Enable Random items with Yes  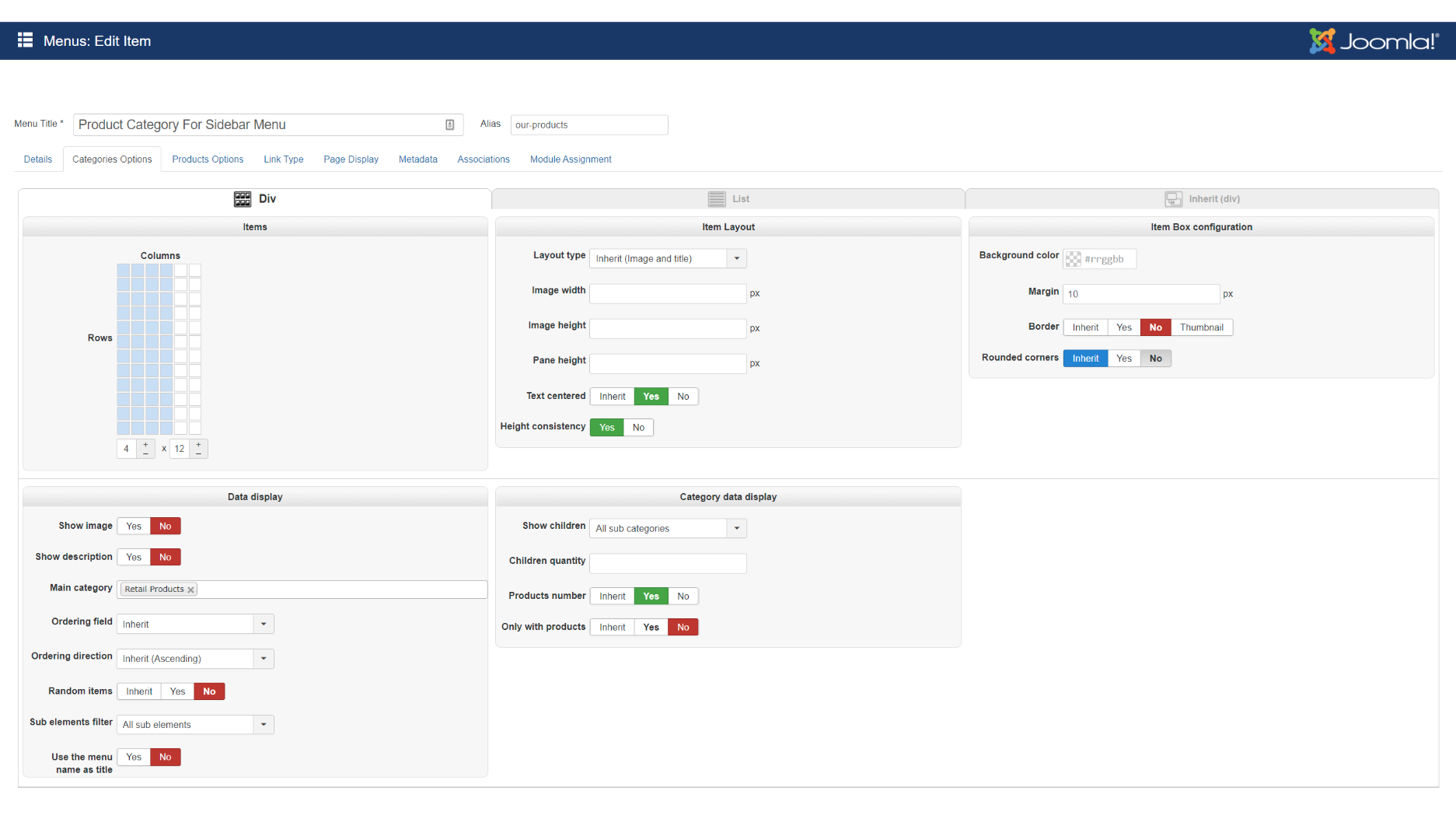click(x=178, y=691)
